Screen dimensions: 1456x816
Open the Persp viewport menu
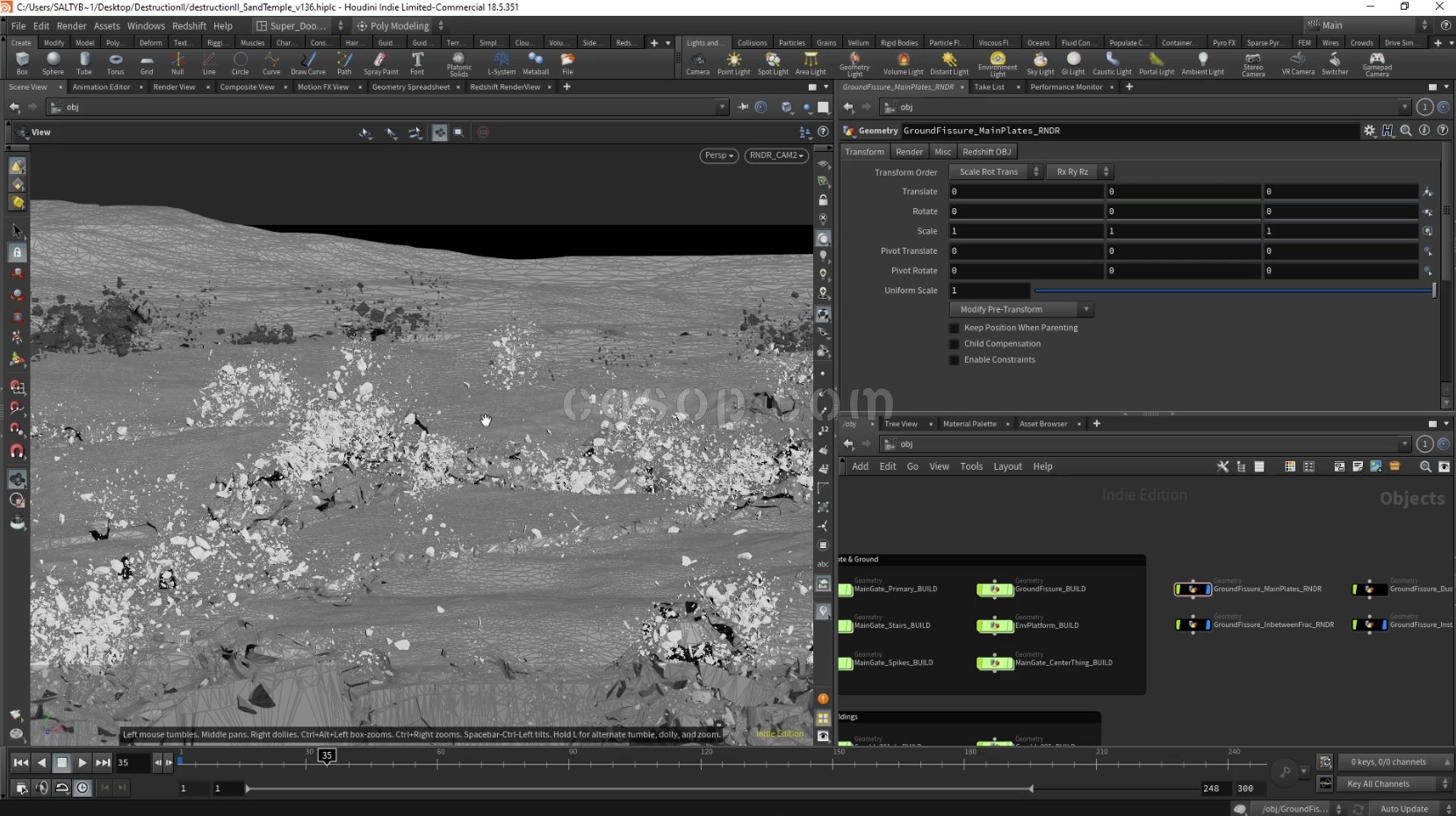(x=718, y=155)
